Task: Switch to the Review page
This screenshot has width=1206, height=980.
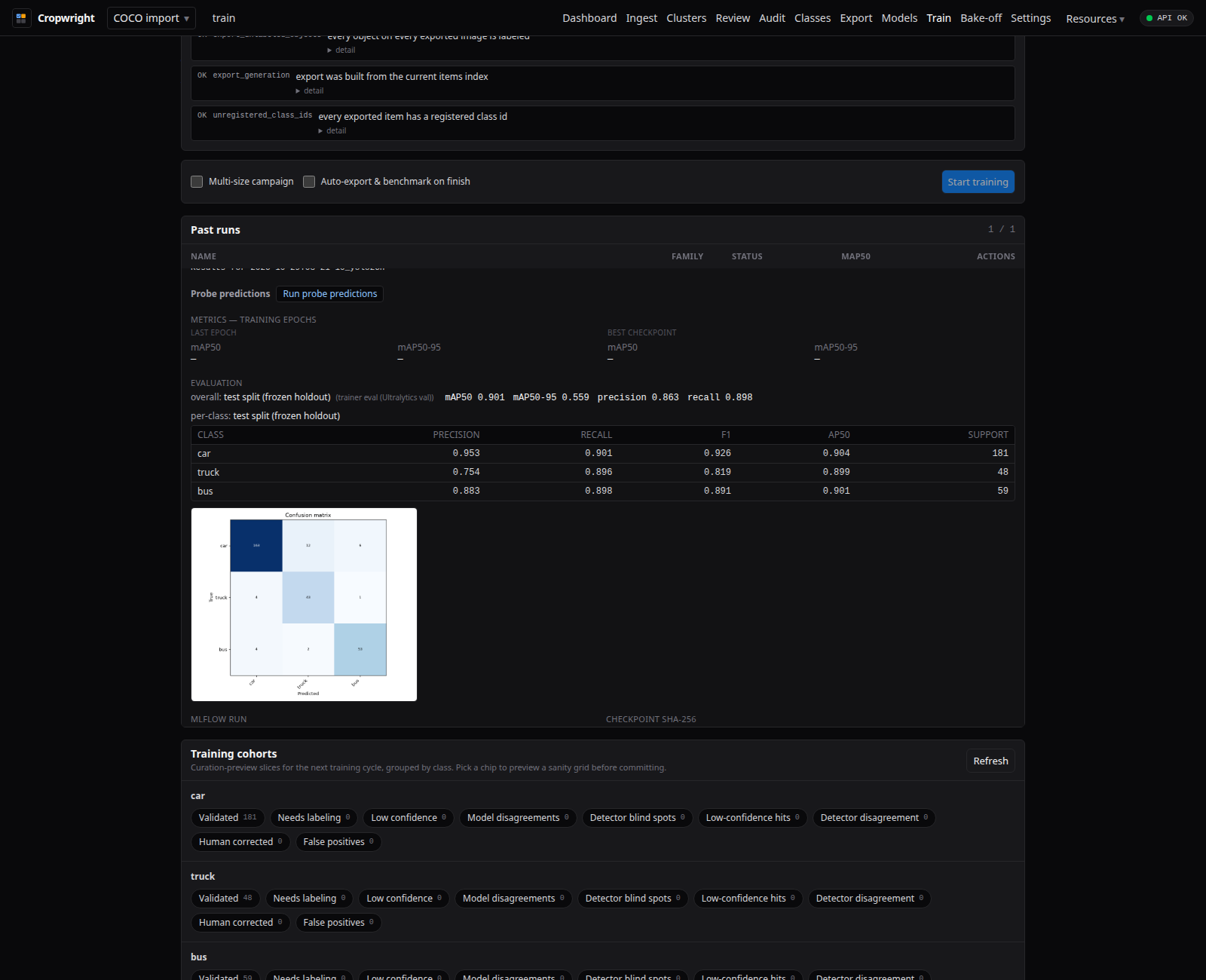Action: (733, 18)
